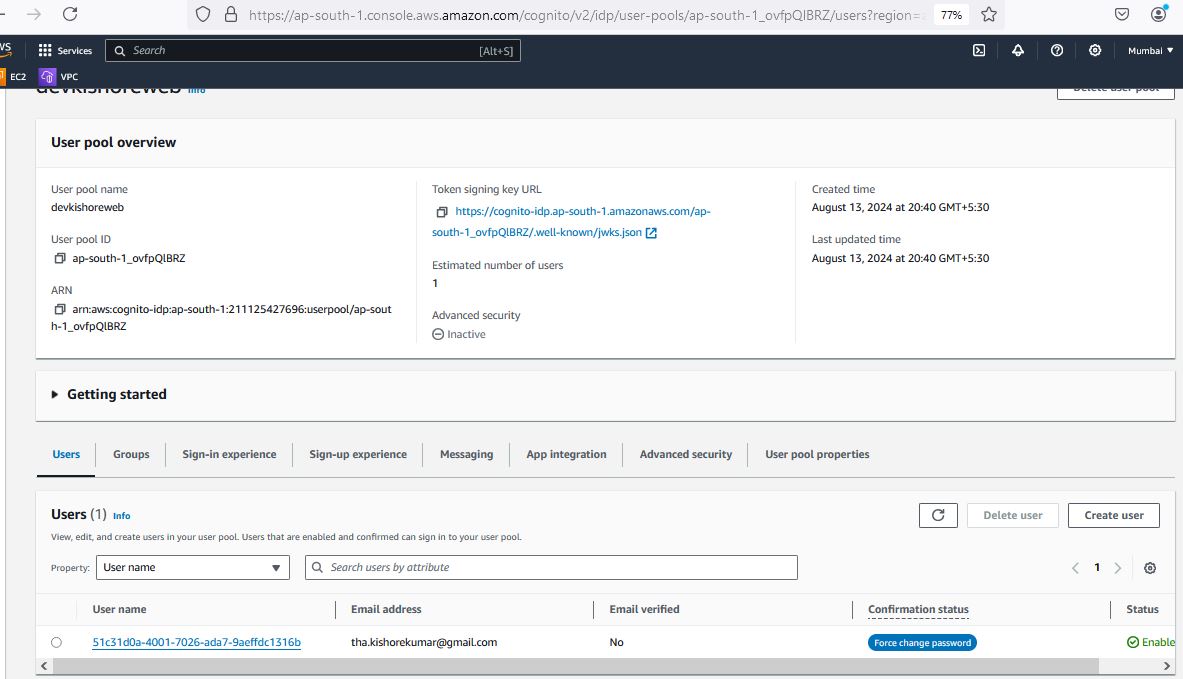Click the Search users by attribute field
The image size is (1183, 679).
tap(551, 568)
